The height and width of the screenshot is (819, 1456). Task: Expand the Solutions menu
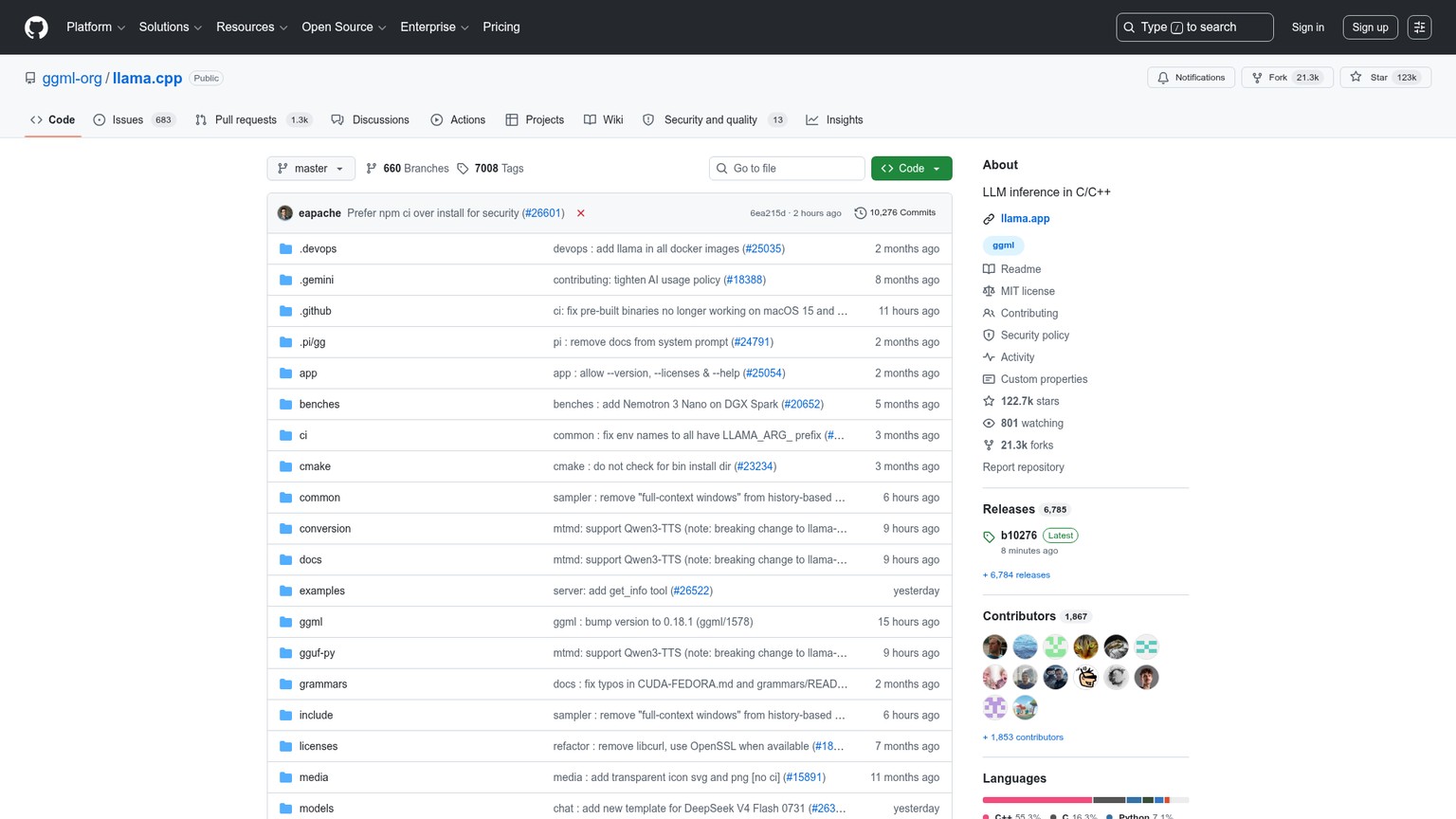pyautogui.click(x=171, y=27)
